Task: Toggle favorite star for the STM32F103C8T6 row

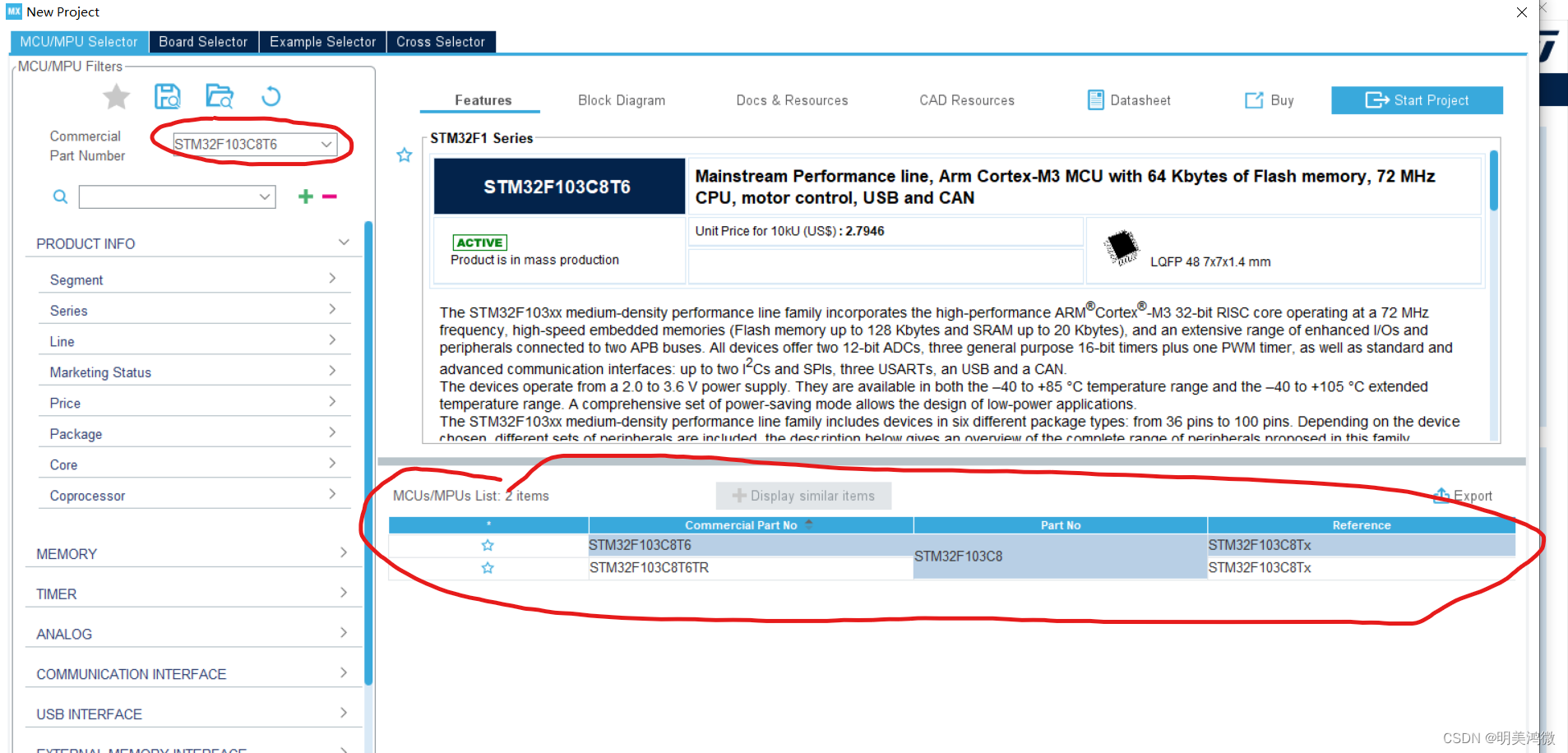Action: (488, 545)
